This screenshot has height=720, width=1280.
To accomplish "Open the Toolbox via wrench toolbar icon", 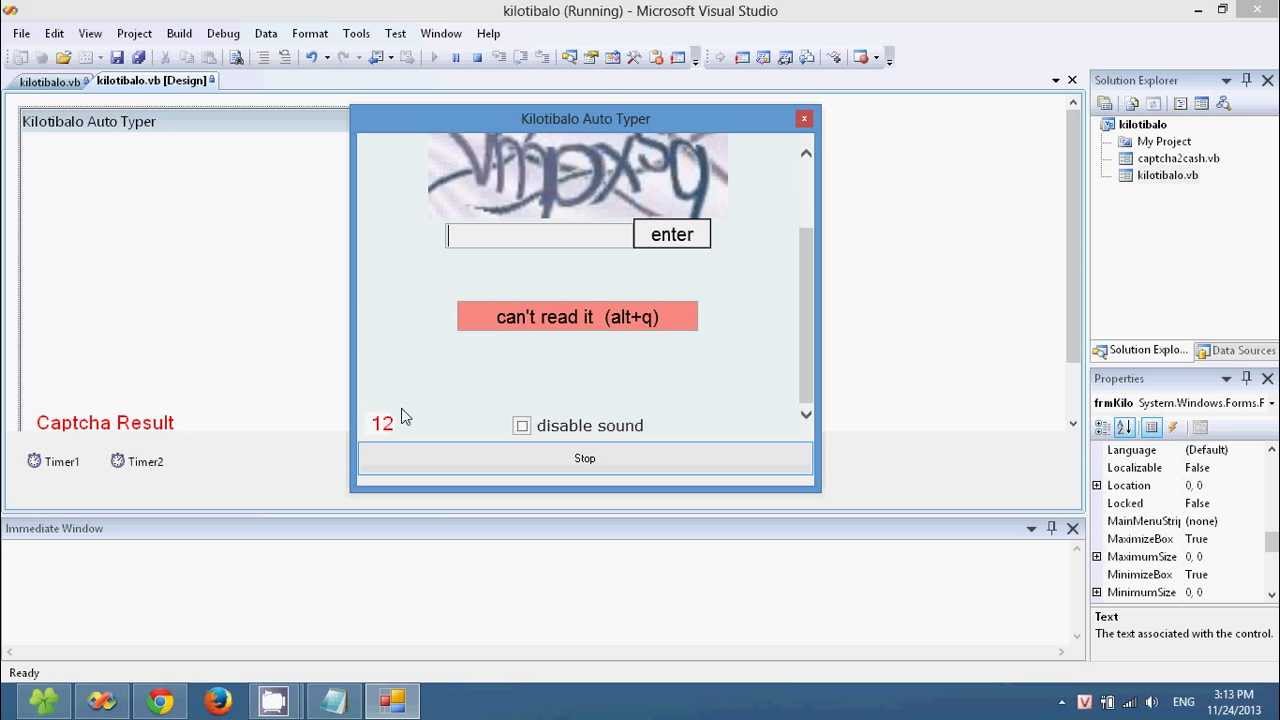I will tap(634, 58).
